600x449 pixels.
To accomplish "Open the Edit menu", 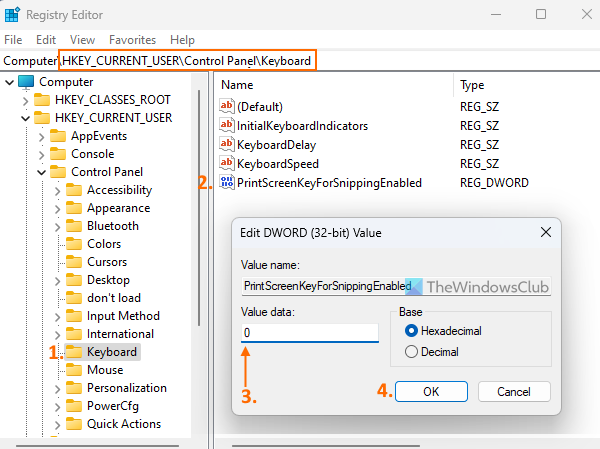I will [46, 40].
